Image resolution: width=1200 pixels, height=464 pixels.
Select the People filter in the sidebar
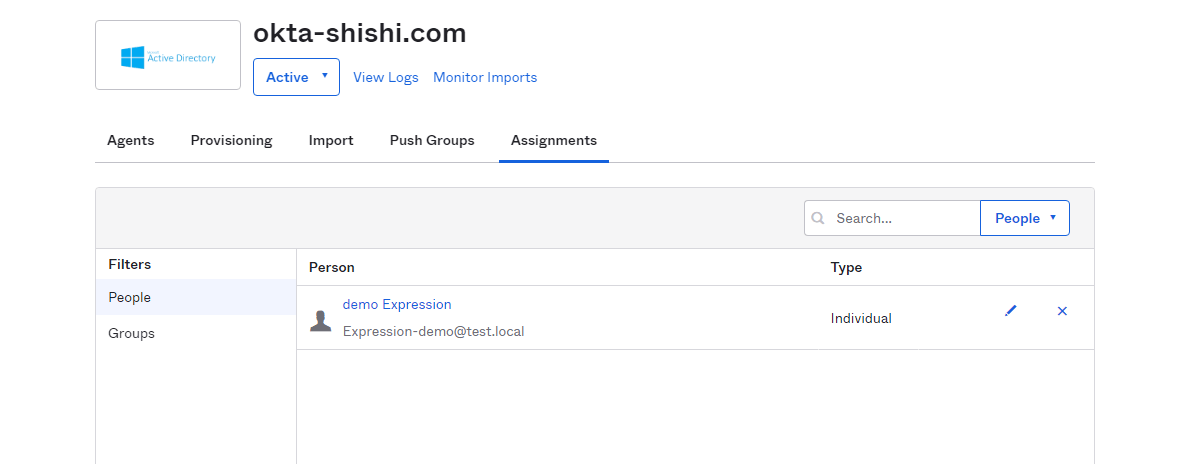(x=196, y=297)
